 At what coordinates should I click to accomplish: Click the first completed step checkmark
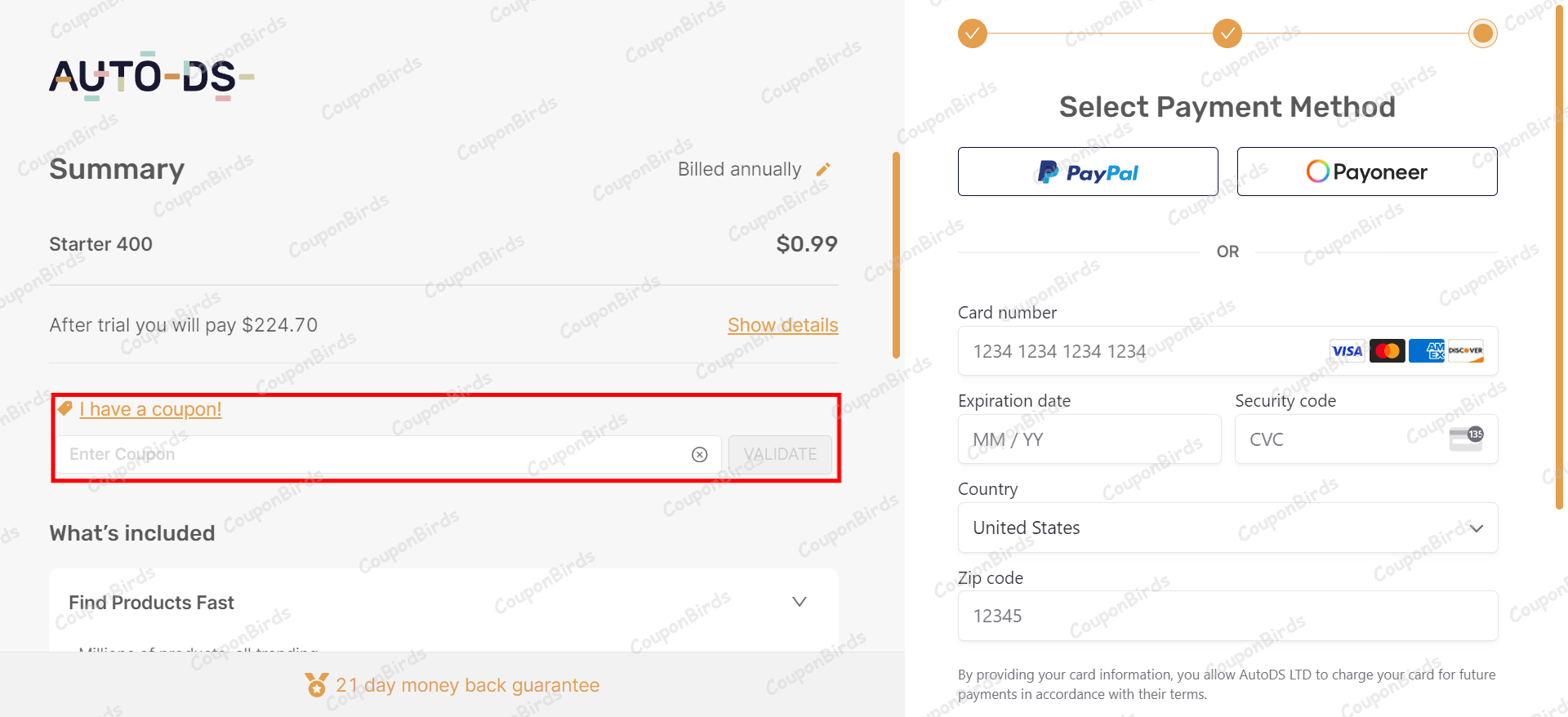coord(972,33)
